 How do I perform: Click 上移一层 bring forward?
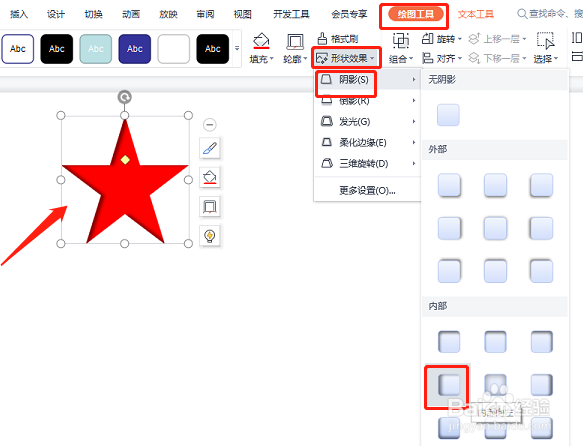coord(497,39)
